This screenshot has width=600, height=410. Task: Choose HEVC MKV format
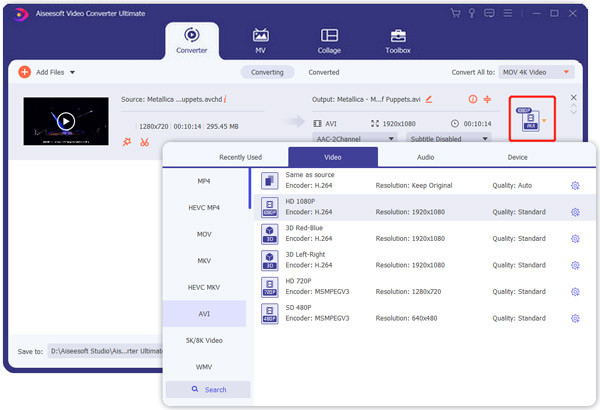tap(204, 287)
